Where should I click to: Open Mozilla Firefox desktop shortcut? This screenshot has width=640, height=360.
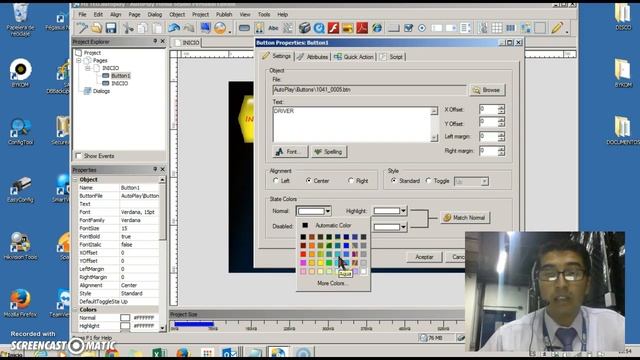20,303
